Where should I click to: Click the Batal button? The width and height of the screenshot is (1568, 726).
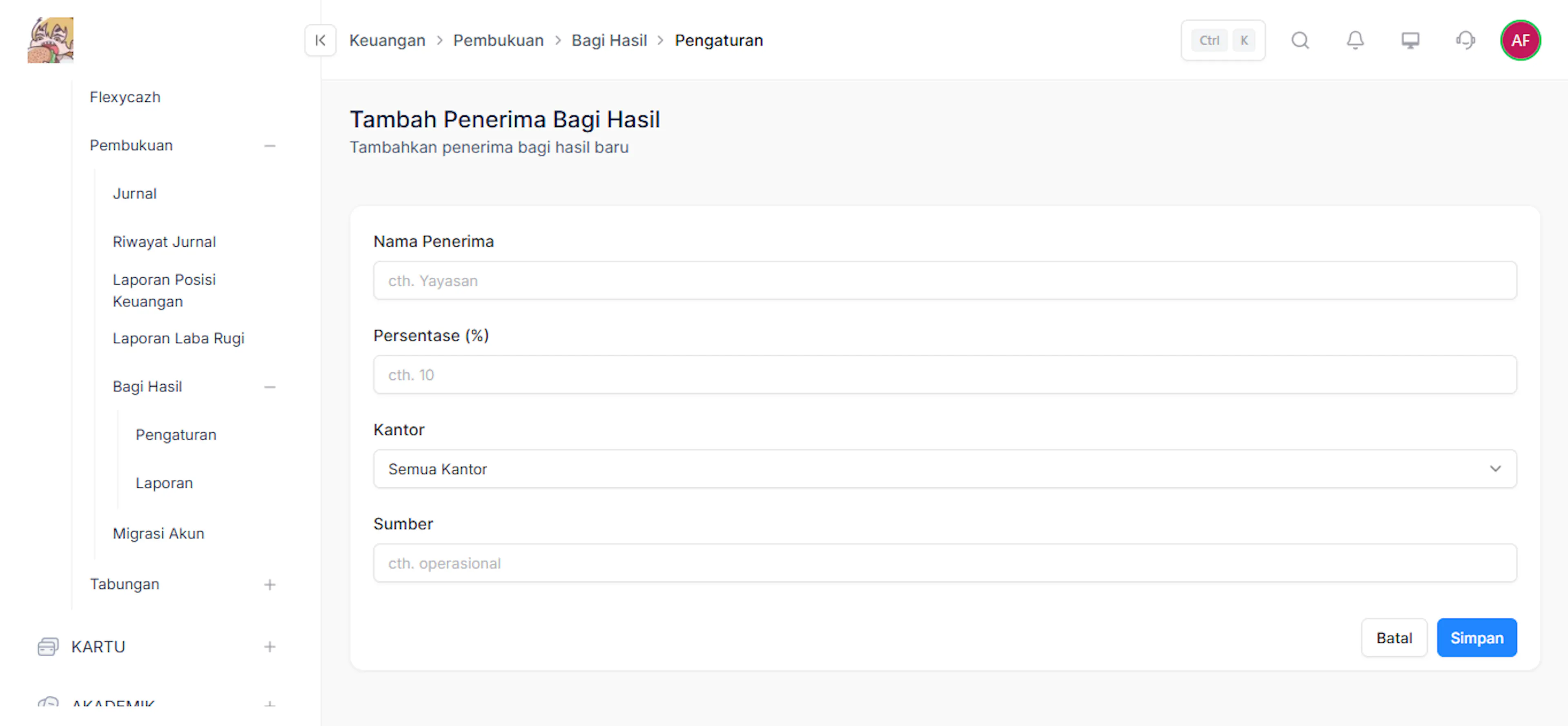click(x=1394, y=637)
